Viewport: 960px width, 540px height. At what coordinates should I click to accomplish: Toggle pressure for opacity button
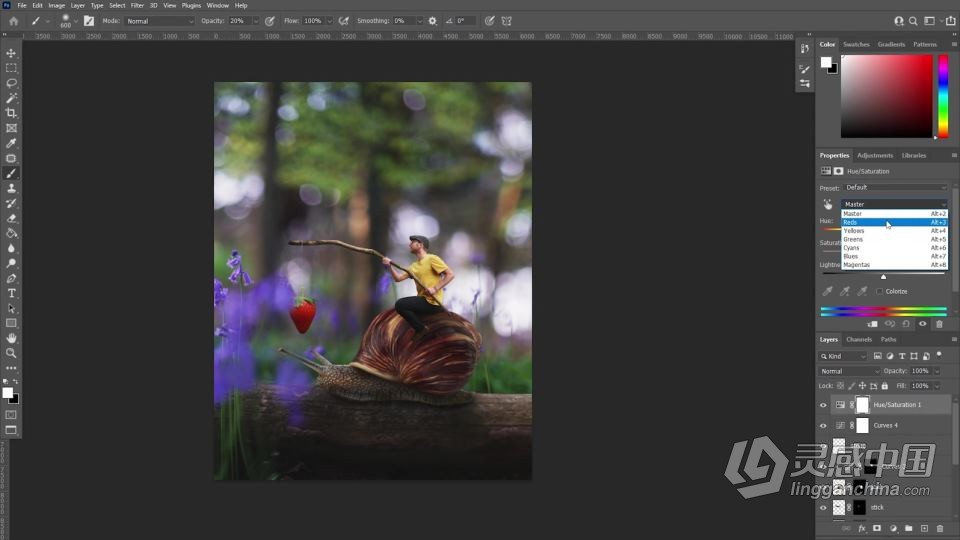pos(269,21)
